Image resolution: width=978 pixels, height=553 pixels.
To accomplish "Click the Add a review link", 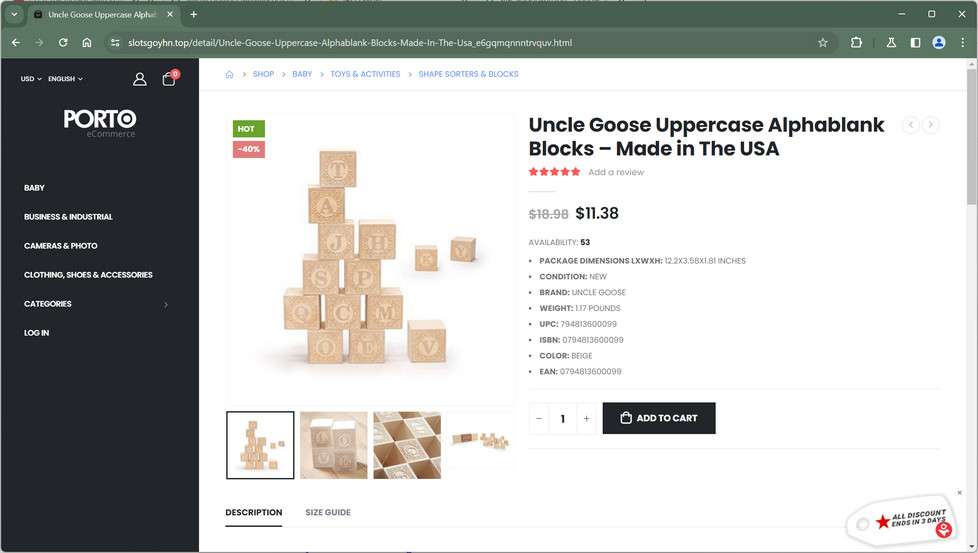I will pyautogui.click(x=616, y=172).
